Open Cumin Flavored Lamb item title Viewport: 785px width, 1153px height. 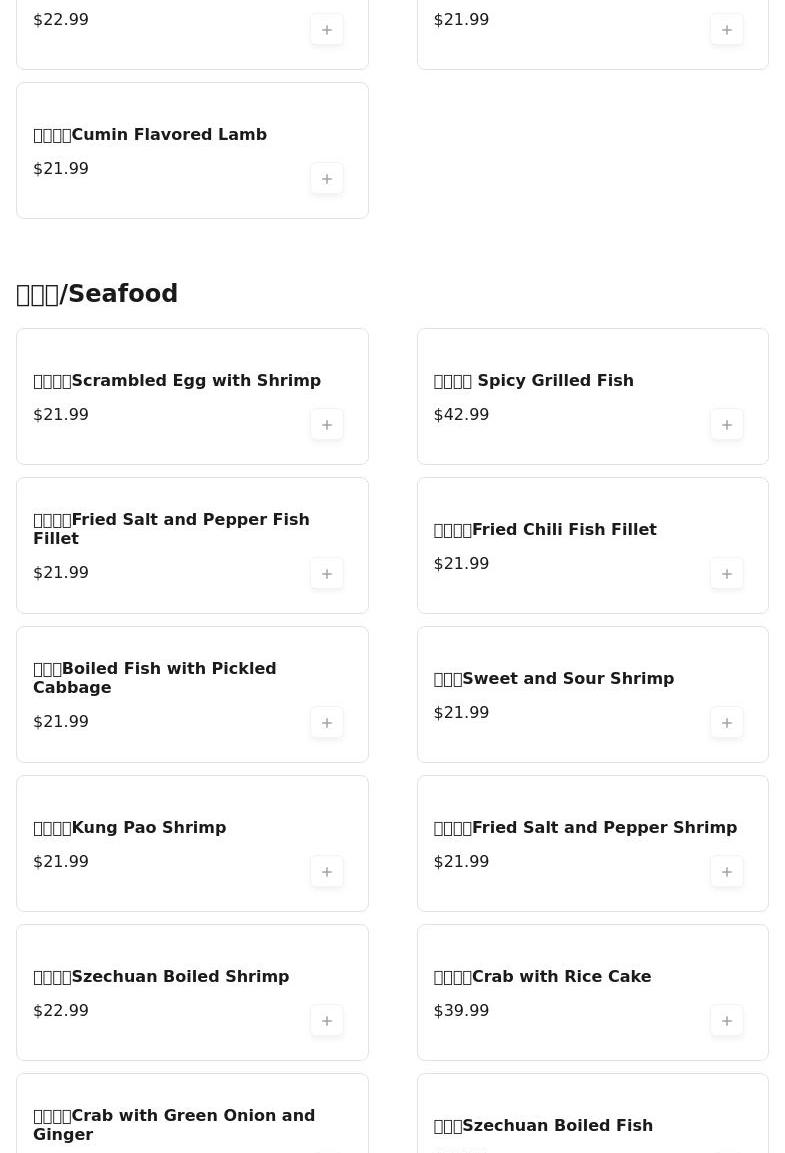(150, 135)
